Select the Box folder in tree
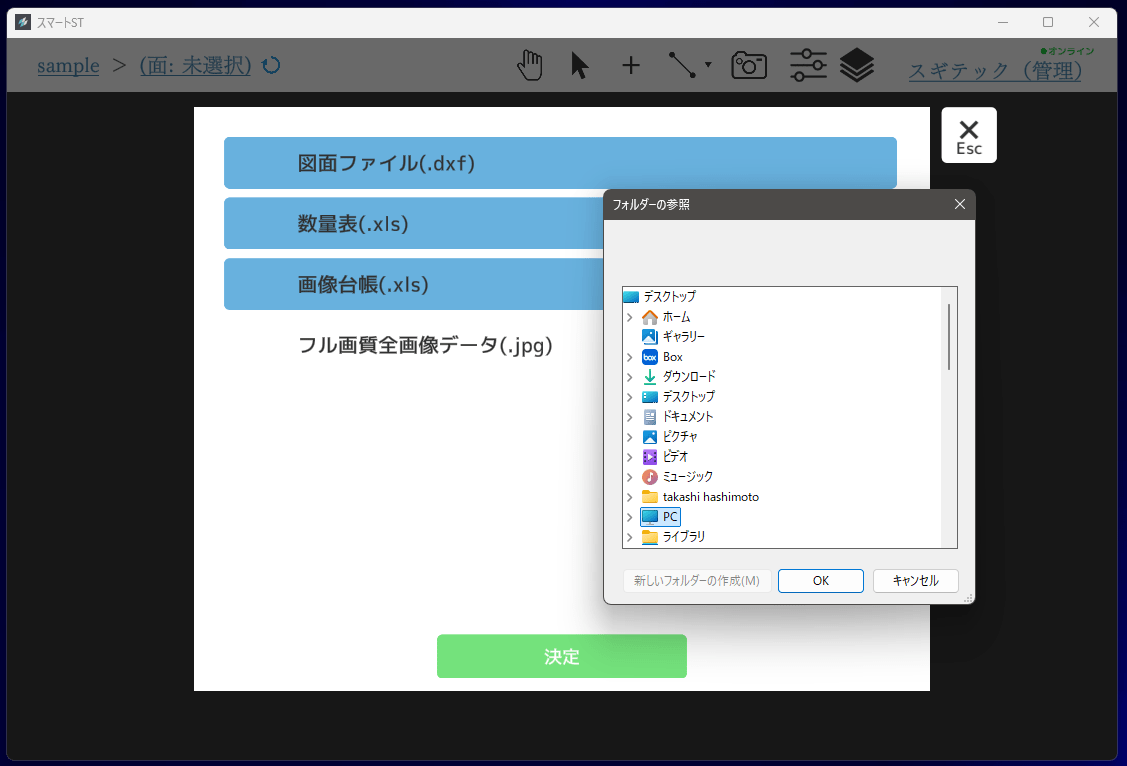This screenshot has height=766, width=1127. (x=672, y=357)
